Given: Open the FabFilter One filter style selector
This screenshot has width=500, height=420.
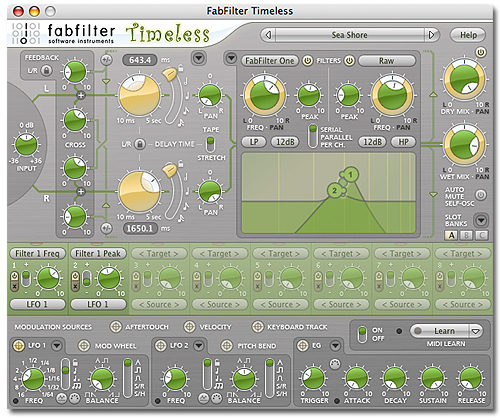Looking at the screenshot, I should 270,61.
